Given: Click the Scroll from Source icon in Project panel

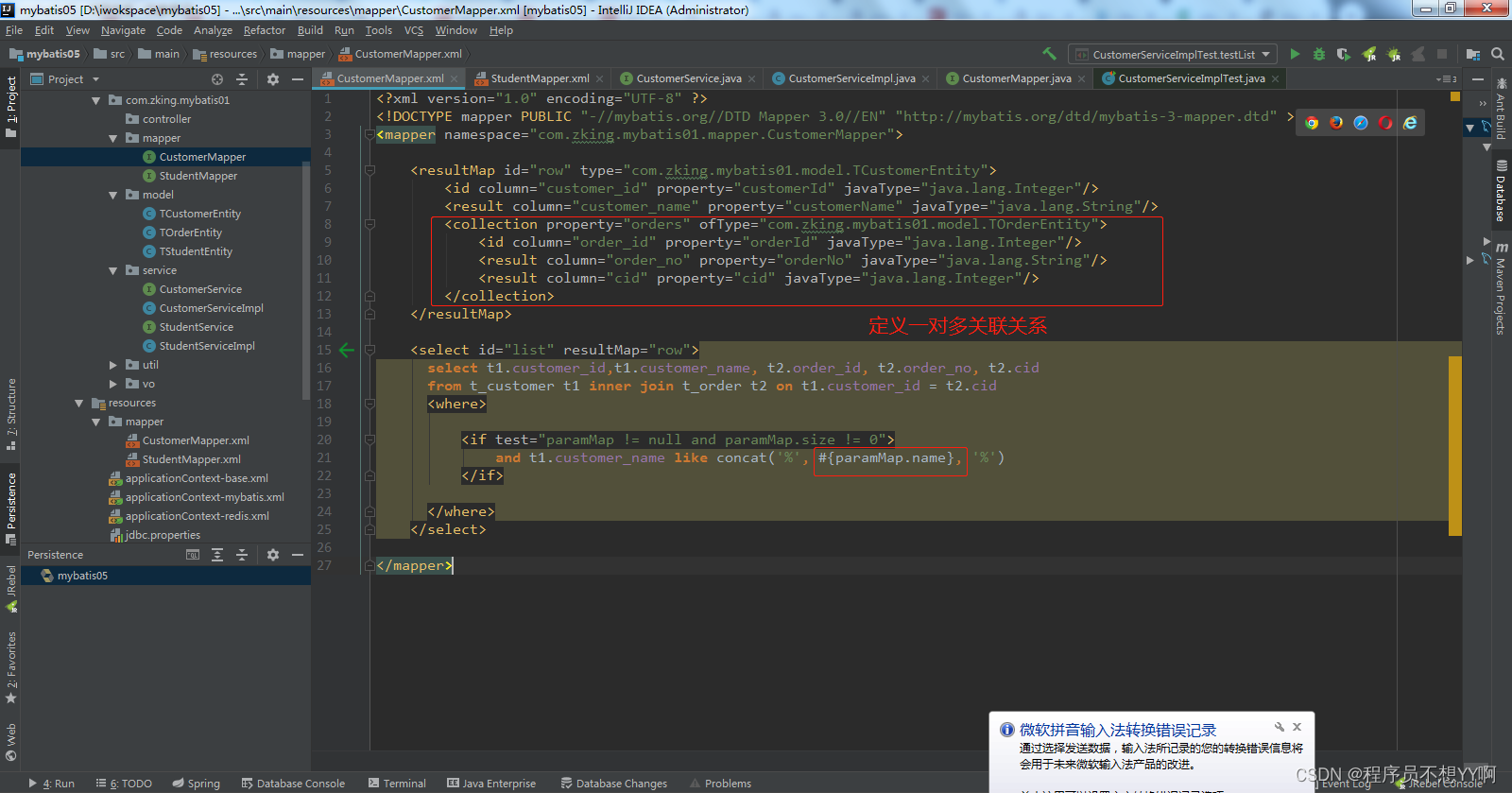Looking at the screenshot, I should [217, 79].
